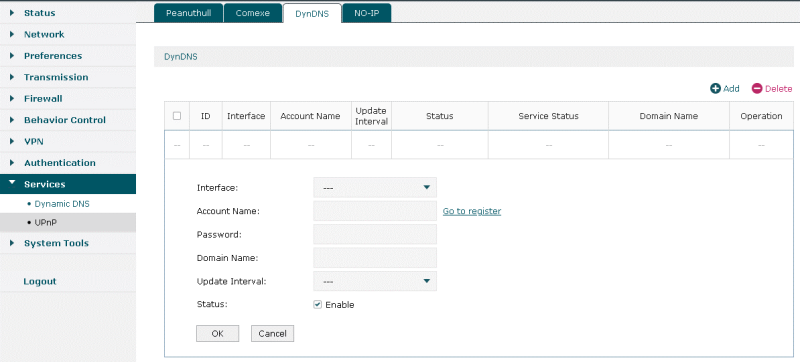
Task: Expand the Status menu arrow
Action: click(12, 13)
